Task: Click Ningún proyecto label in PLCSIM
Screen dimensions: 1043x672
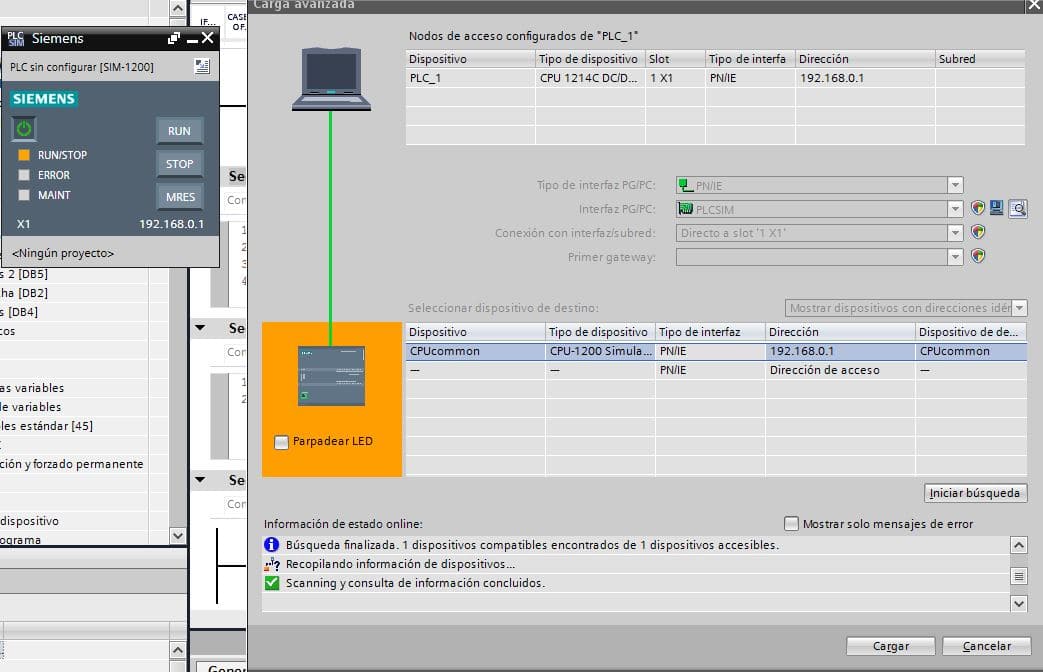Action: pos(63,253)
